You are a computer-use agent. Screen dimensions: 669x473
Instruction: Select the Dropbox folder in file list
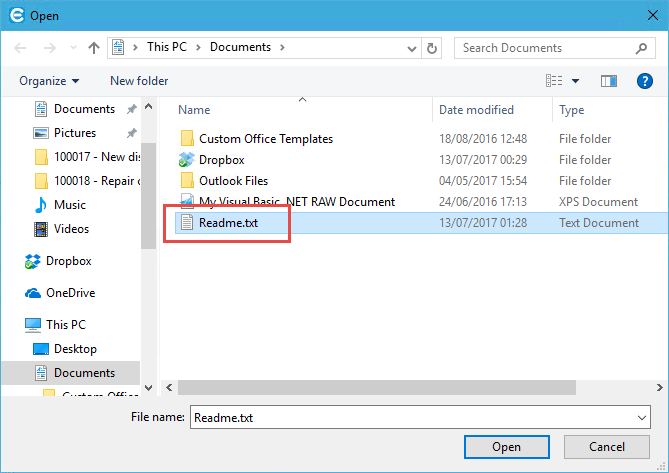(221, 160)
